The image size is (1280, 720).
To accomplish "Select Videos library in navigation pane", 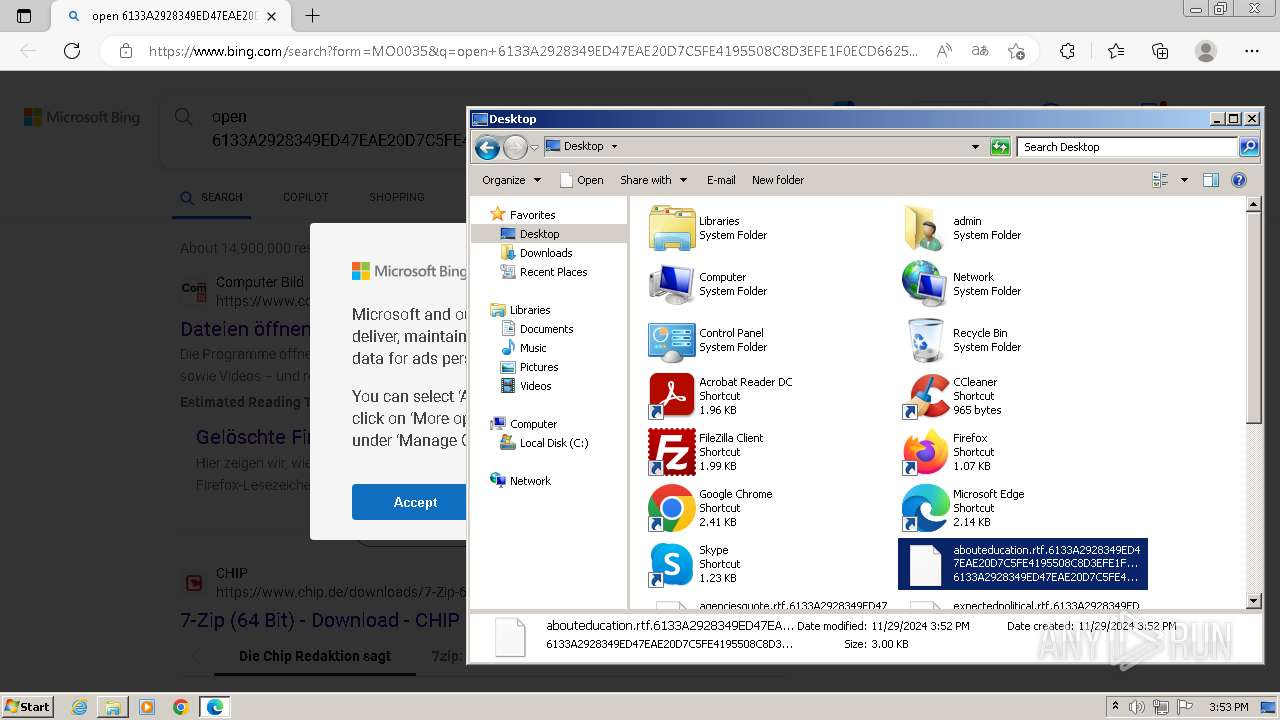I will coord(535,386).
